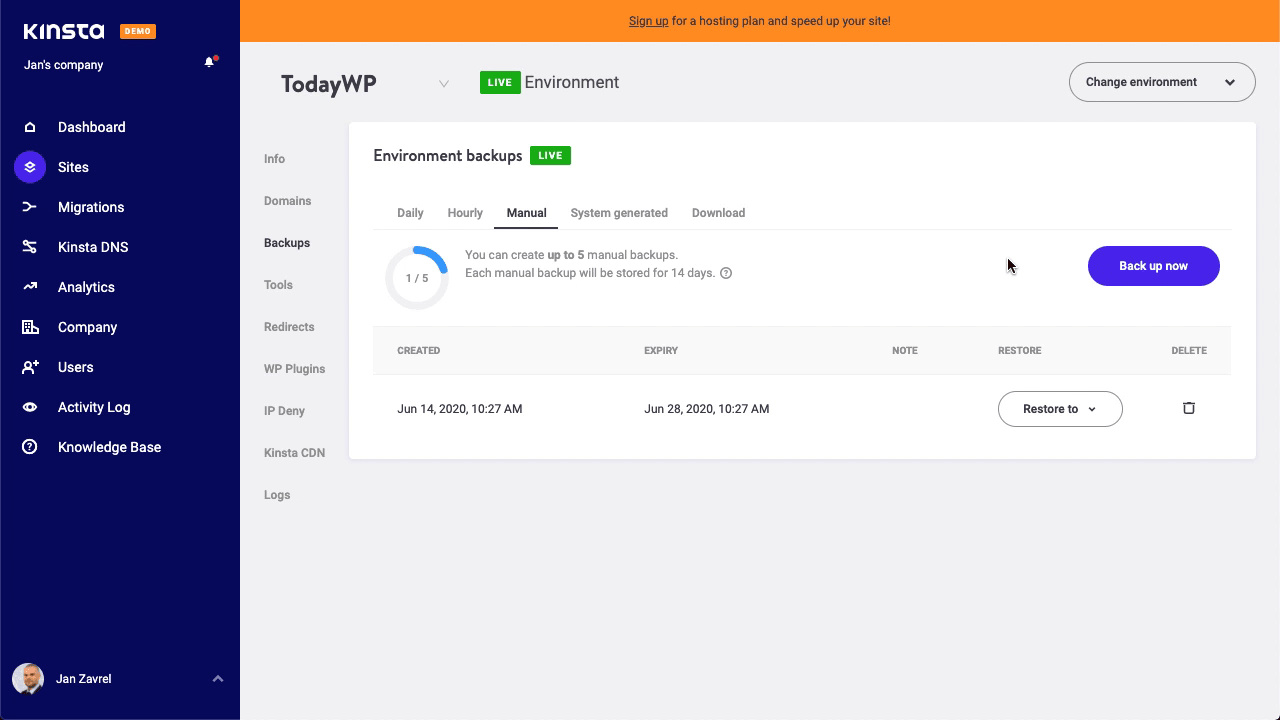Open the Domains section
Screen dimensions: 1280x720
click(x=287, y=201)
